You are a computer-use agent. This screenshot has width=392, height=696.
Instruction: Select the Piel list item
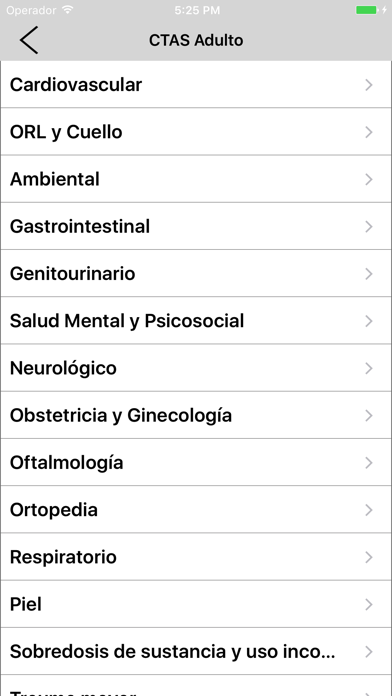[x=196, y=604]
